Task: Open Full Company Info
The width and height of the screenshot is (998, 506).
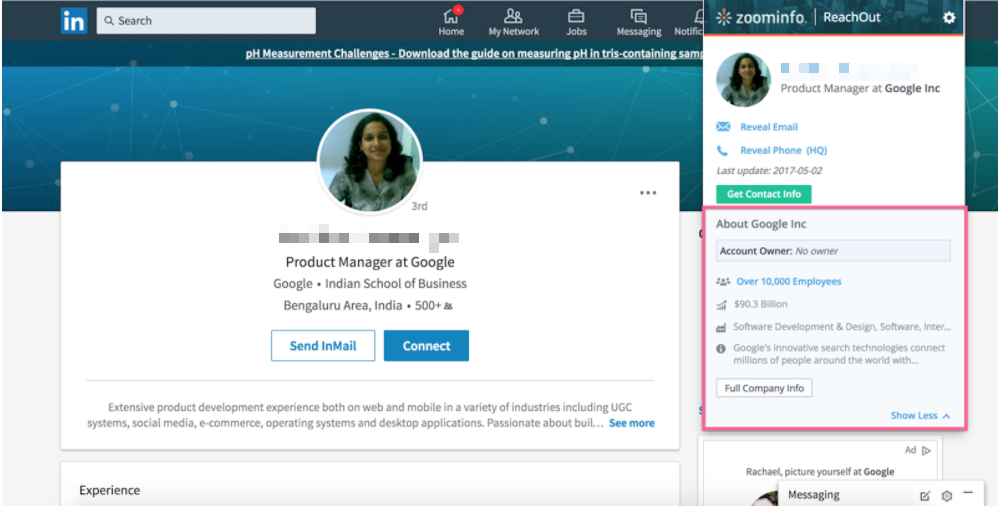Action: pos(764,388)
